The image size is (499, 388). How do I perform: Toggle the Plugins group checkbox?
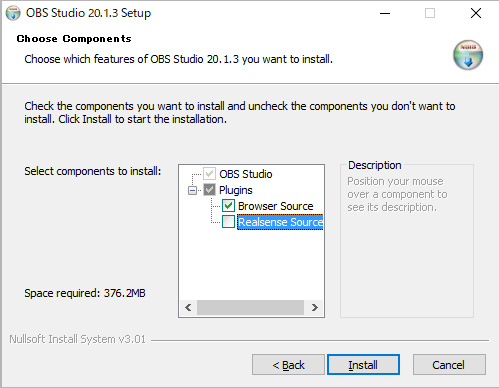(x=209, y=190)
